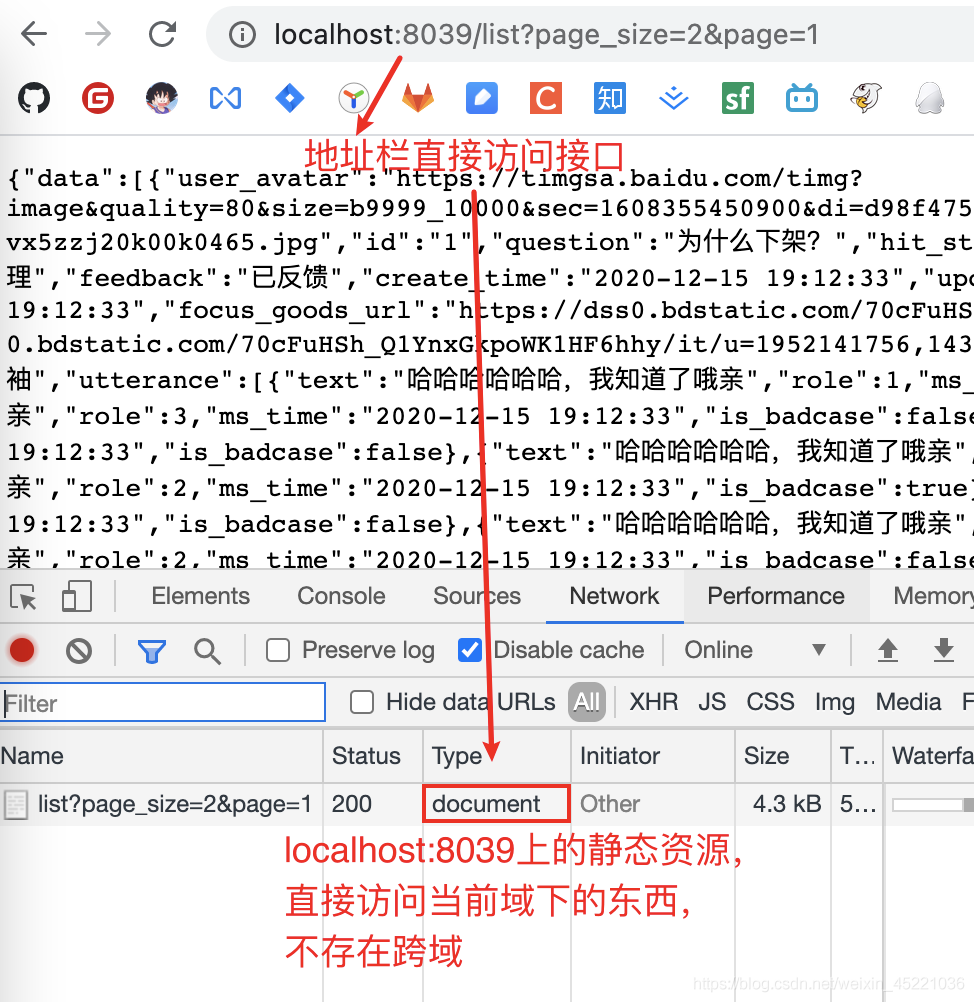The height and width of the screenshot is (1002, 974).
Task: Select the list?page_size=2&page=1 request row
Action: coord(487,804)
